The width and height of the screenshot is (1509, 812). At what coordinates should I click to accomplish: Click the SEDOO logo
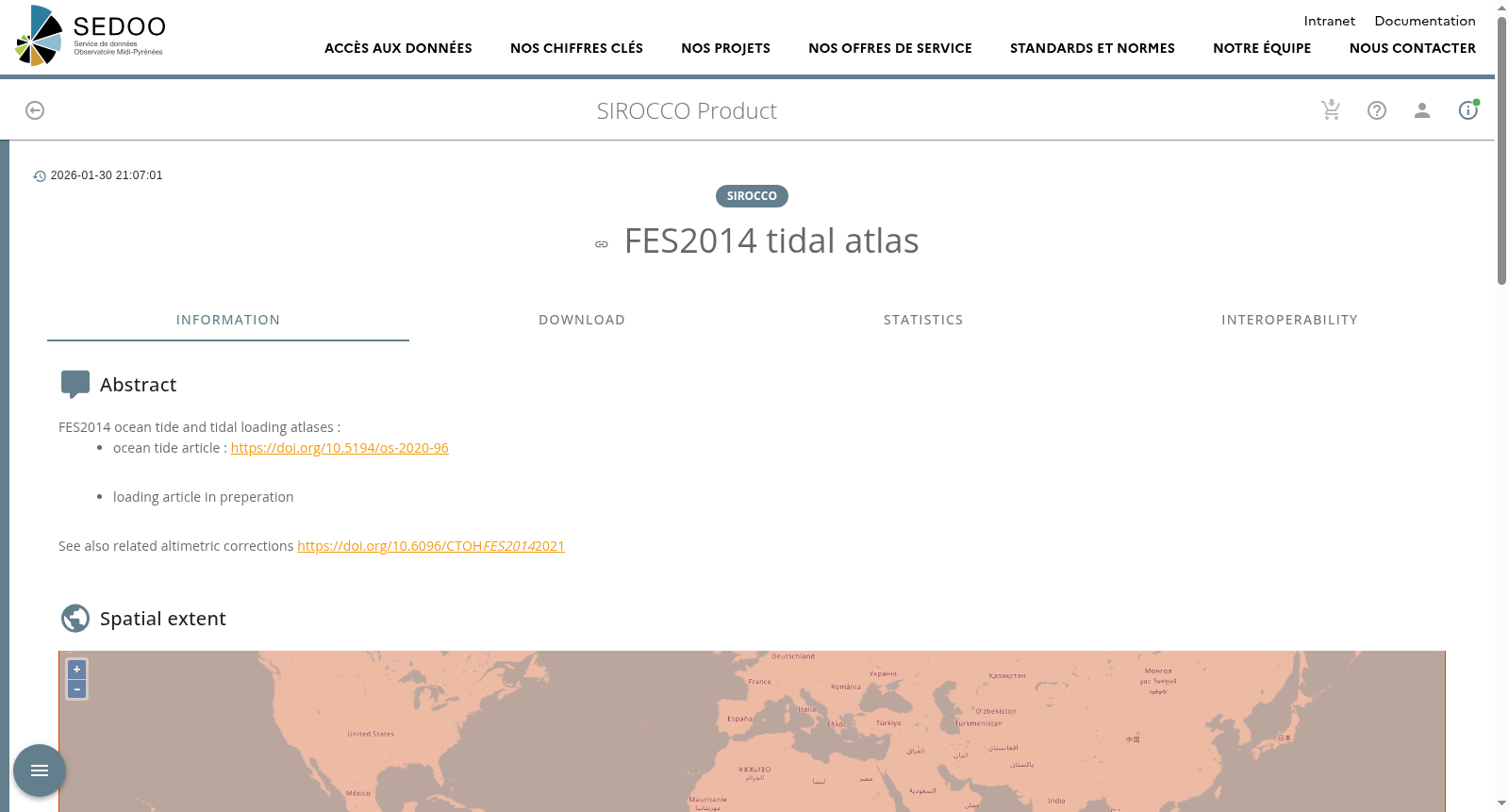(91, 36)
